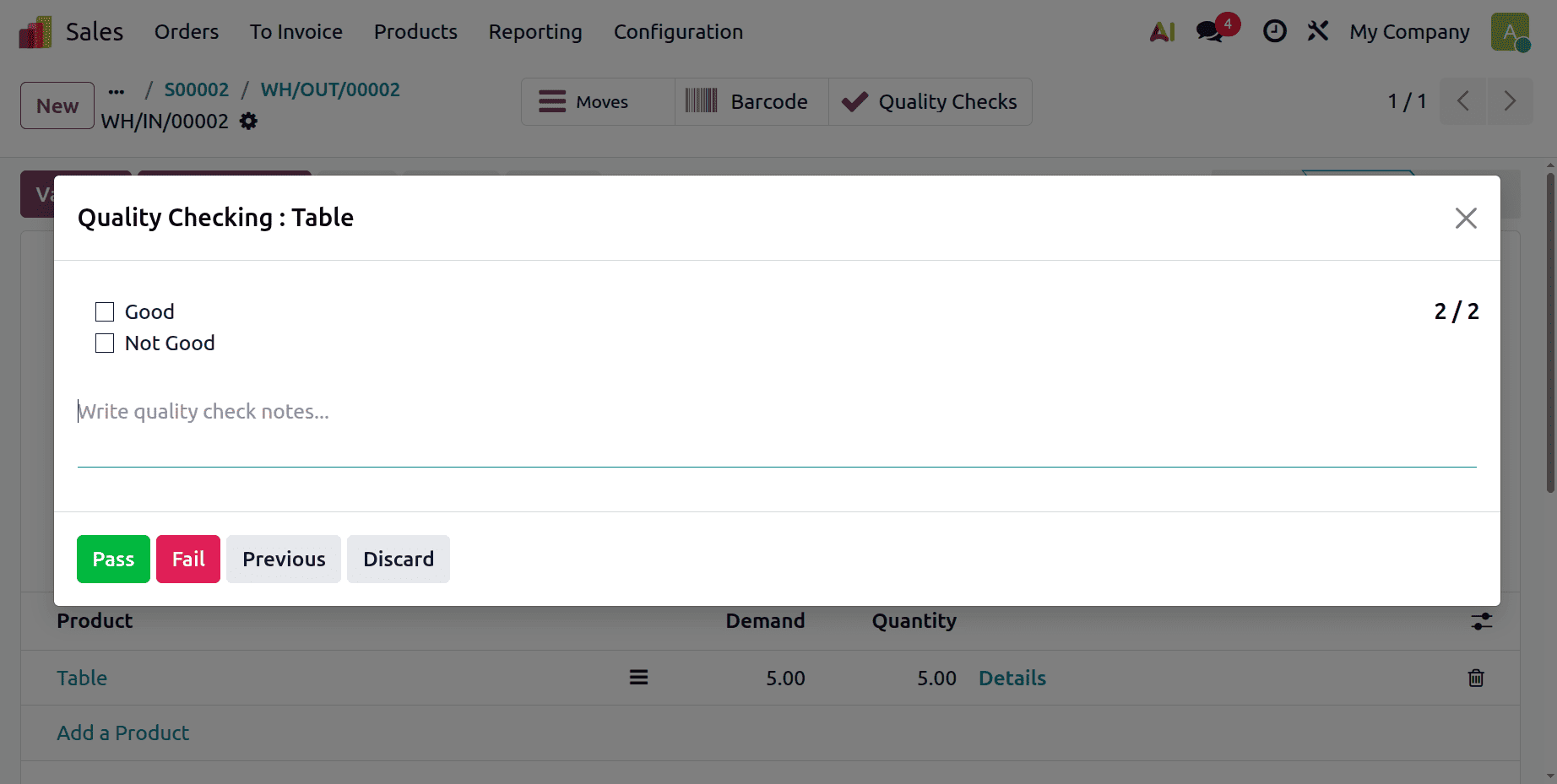Open the column options adjust icon
Image resolution: width=1557 pixels, height=784 pixels.
pos(1482,622)
